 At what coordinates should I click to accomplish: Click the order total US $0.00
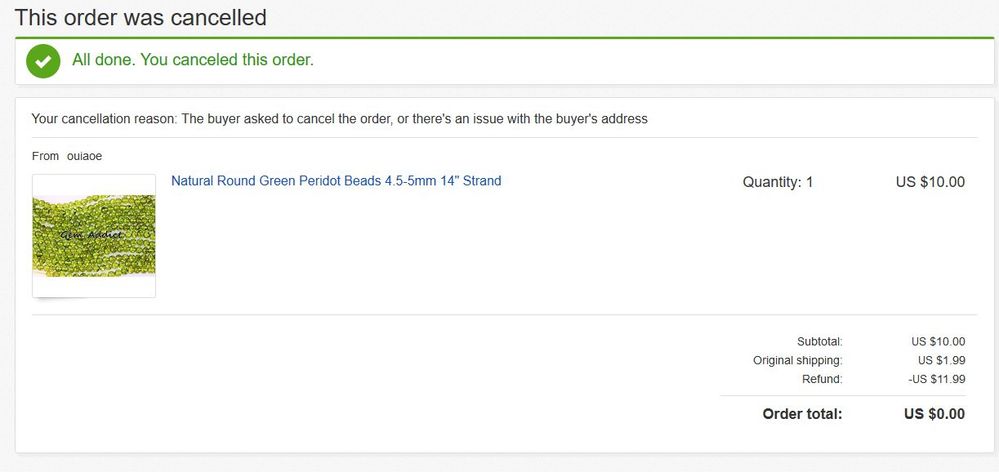pos(934,414)
